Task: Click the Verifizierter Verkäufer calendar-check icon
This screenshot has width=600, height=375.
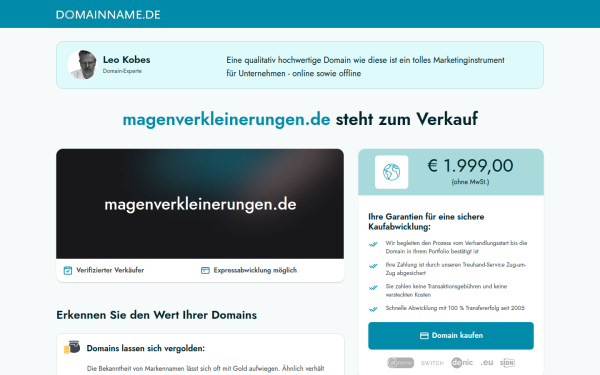Action: click(x=68, y=271)
